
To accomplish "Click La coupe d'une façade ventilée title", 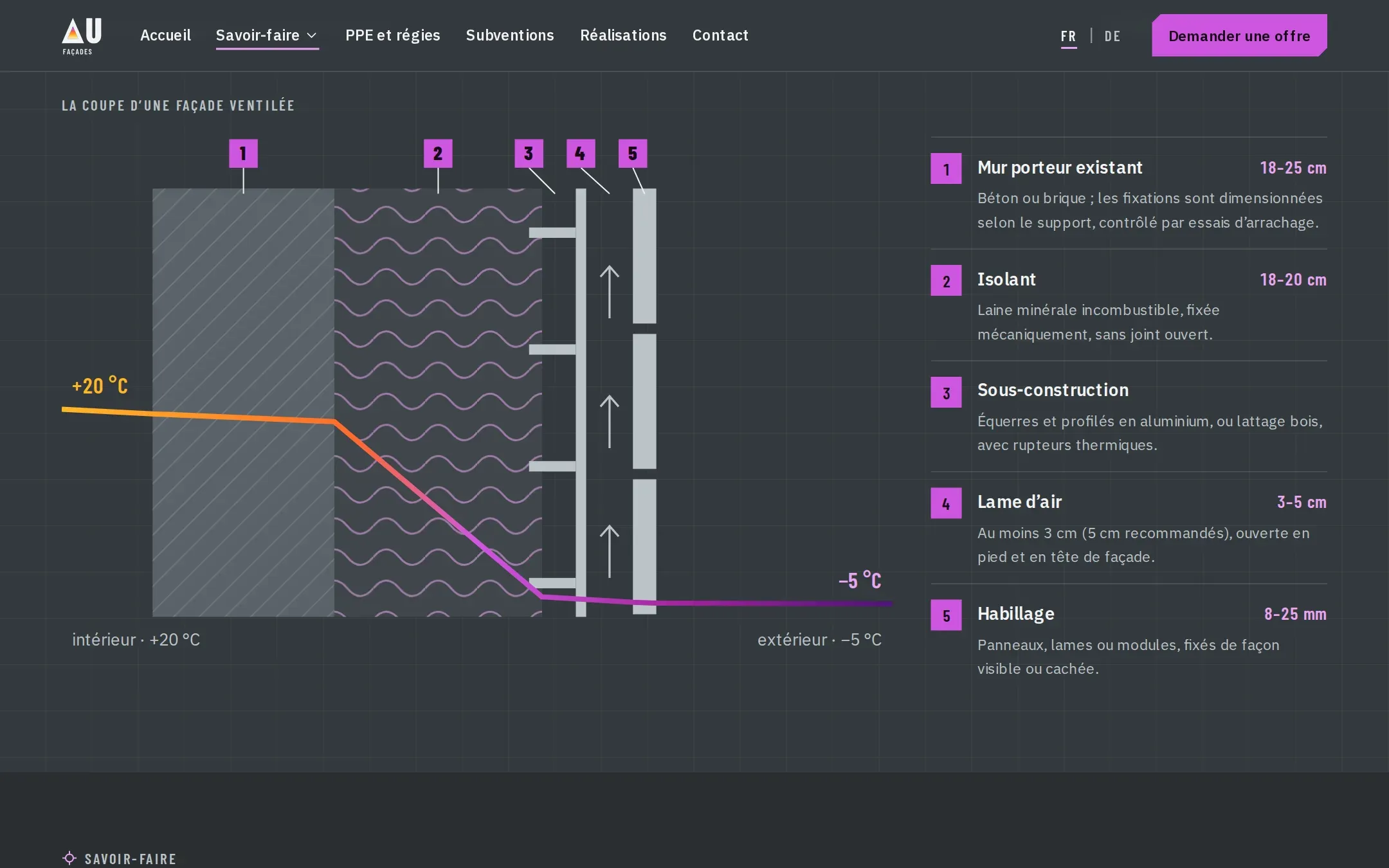I will click(178, 105).
